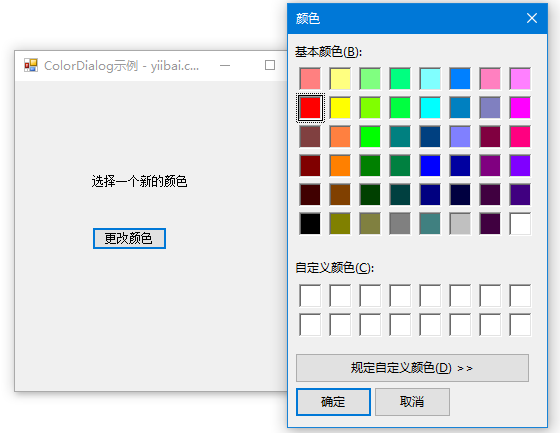This screenshot has height=433, width=560.
Task: Choose the white basic color swatch
Action: click(520, 224)
